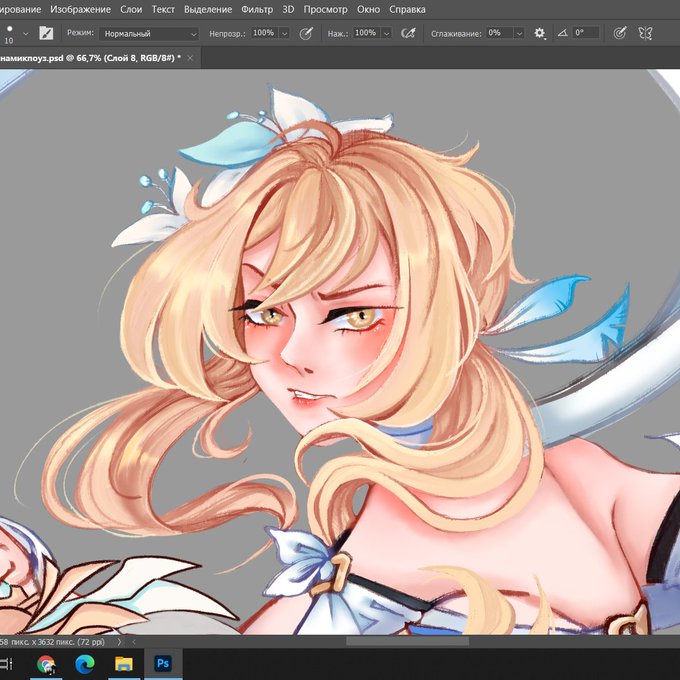Expand the Сглаживание smoothing slider arrow
The image size is (680, 680).
click(519, 33)
